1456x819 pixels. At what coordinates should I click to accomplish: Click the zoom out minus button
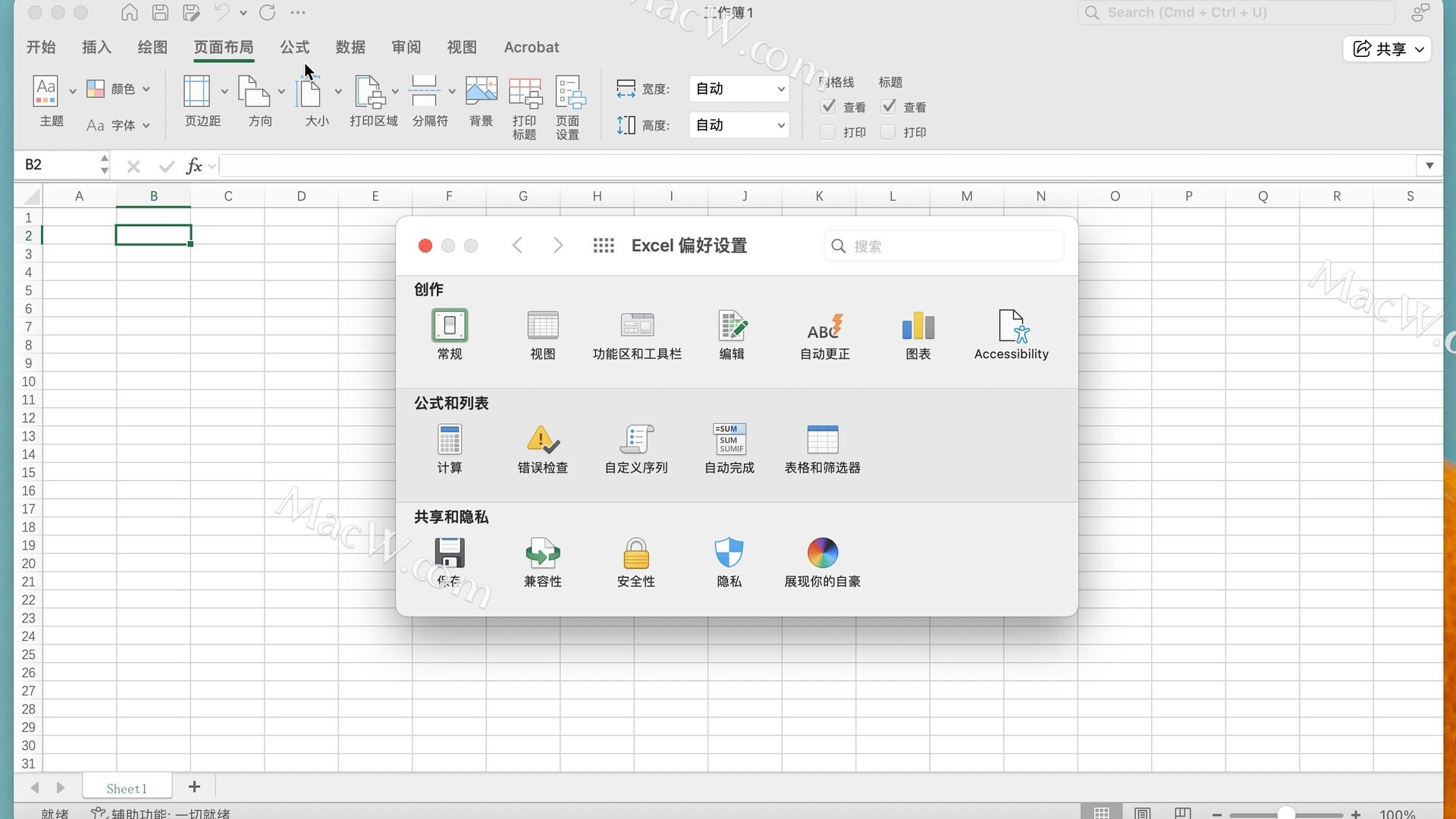[1216, 814]
